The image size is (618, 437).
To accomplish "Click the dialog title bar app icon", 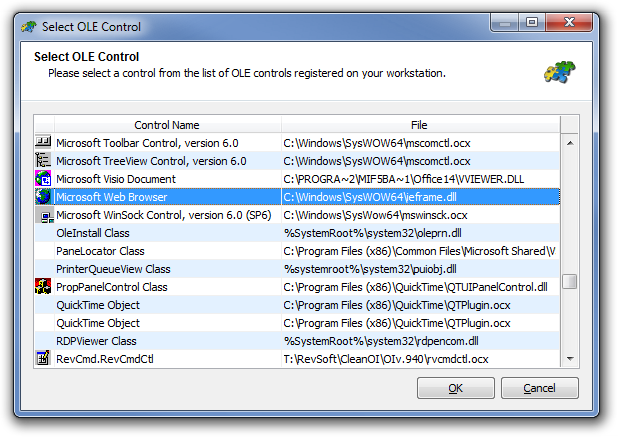I will pos(30,26).
